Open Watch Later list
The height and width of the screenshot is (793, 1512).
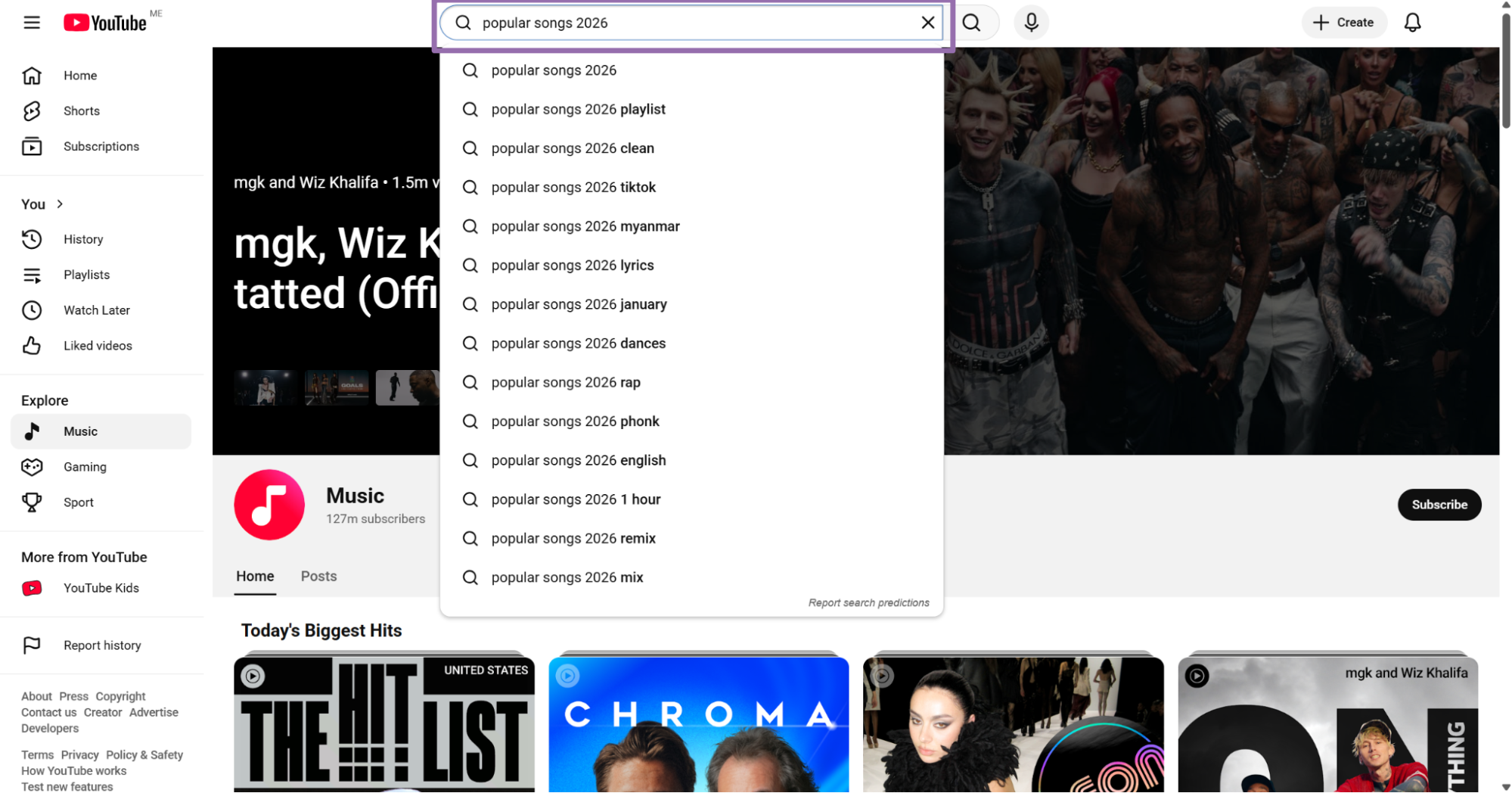click(x=101, y=310)
